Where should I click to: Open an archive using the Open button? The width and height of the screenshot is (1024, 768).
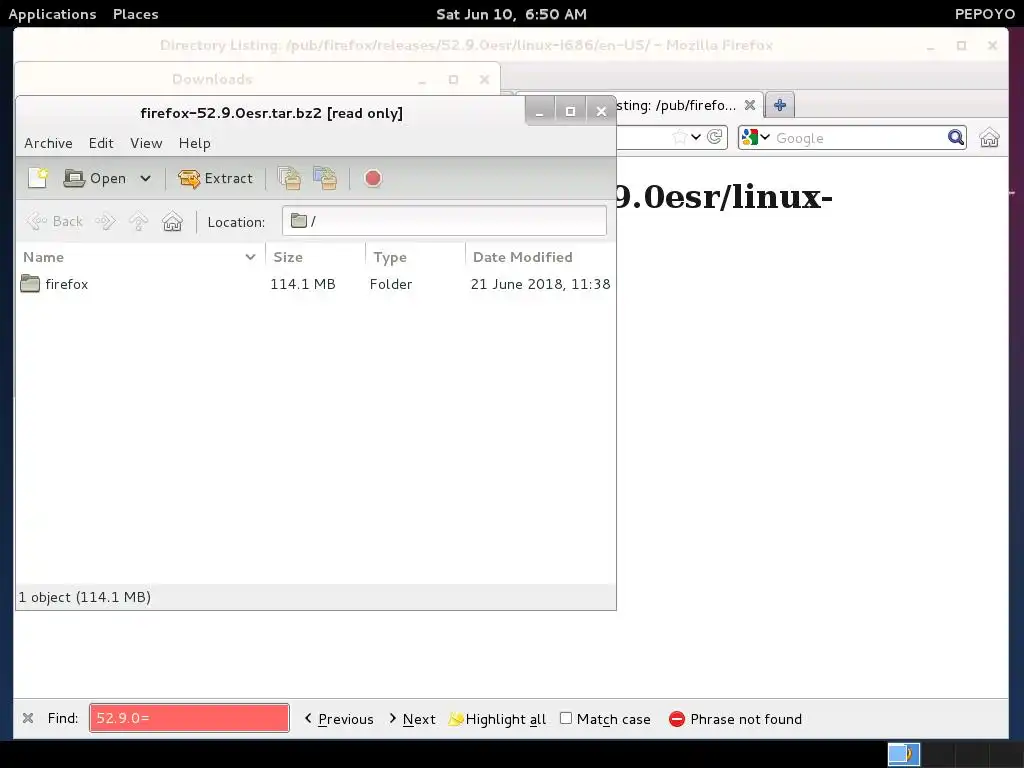pos(95,178)
